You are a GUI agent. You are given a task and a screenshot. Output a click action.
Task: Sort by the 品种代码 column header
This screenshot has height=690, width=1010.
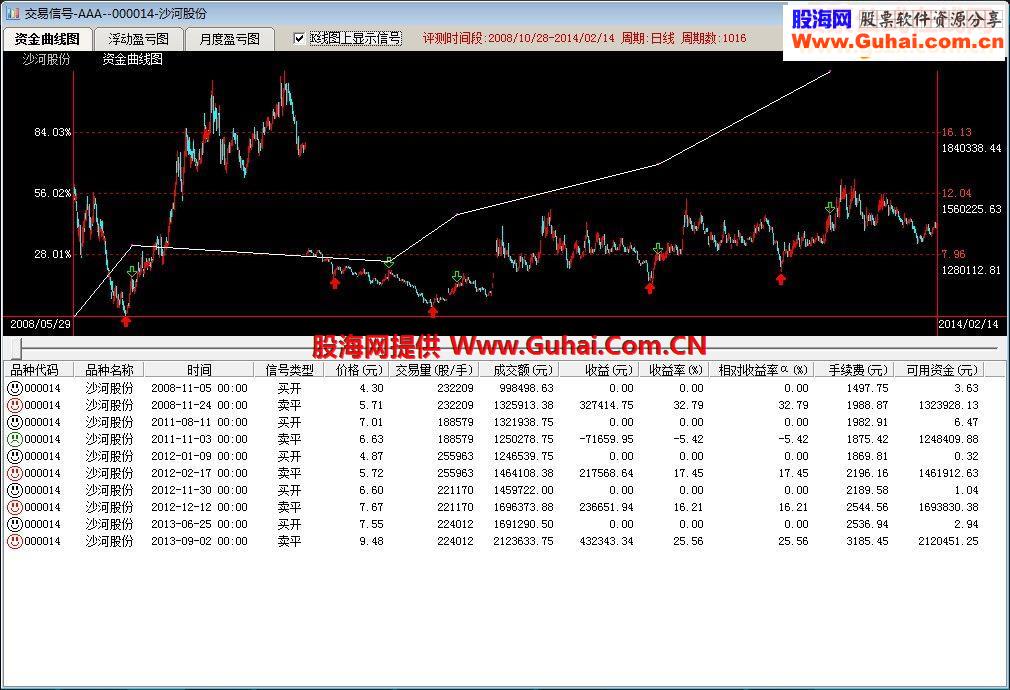pyautogui.click(x=38, y=370)
